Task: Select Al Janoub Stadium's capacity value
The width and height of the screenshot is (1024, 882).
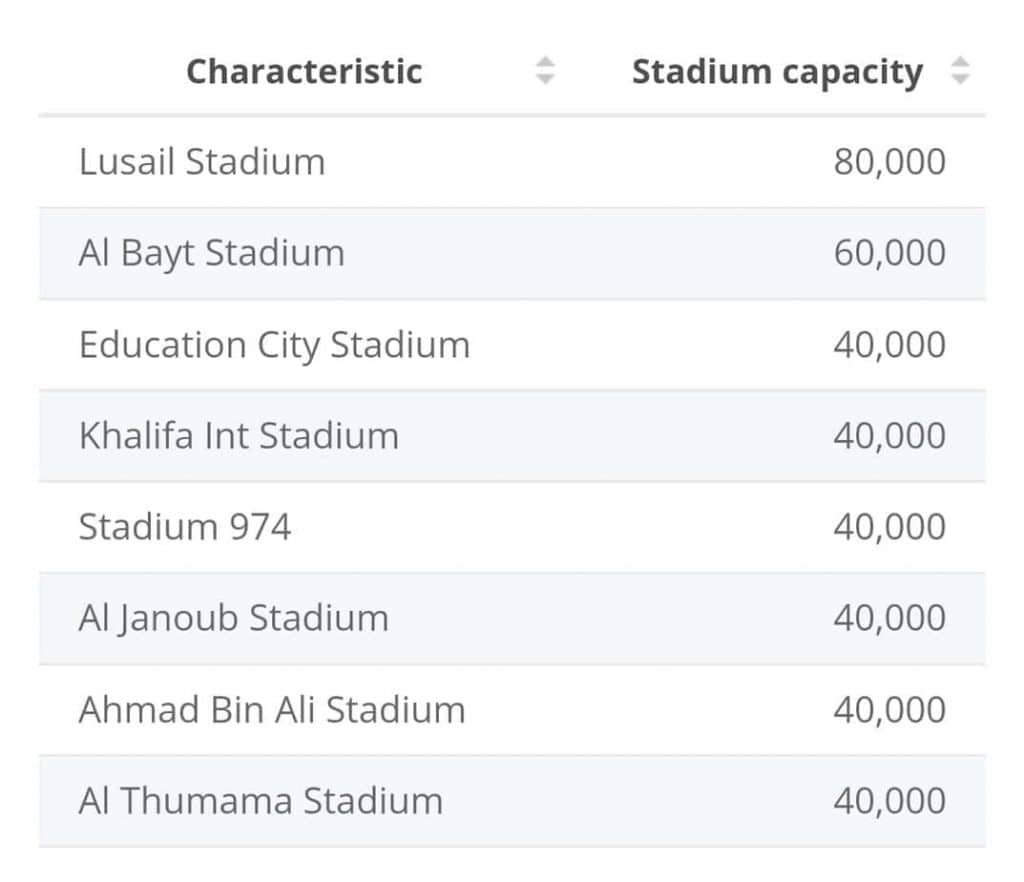Action: click(x=889, y=618)
